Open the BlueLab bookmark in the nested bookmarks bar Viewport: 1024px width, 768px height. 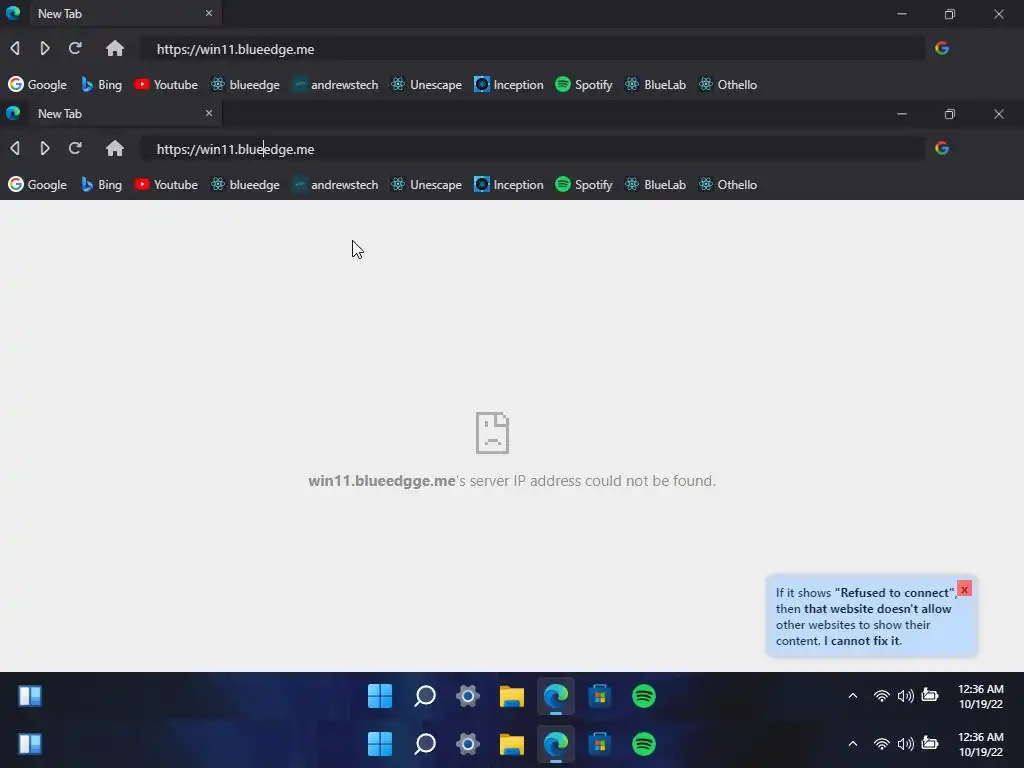point(656,184)
